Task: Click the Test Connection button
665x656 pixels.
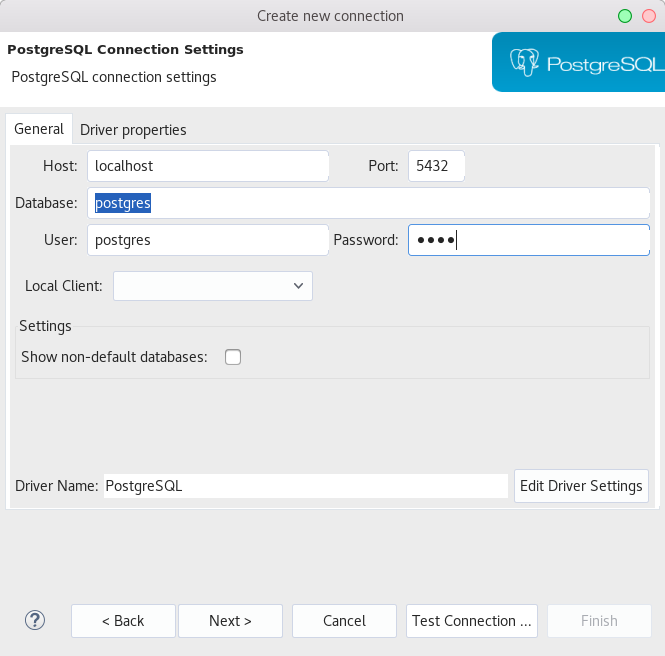Action: click(x=472, y=621)
